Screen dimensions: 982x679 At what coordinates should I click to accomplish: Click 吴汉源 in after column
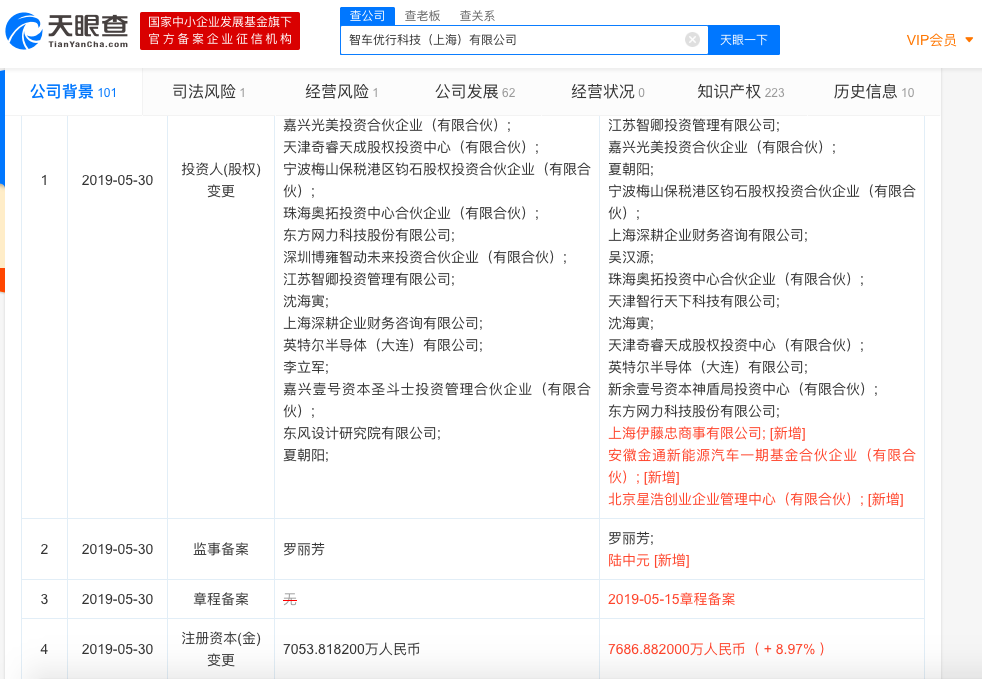tap(631, 257)
